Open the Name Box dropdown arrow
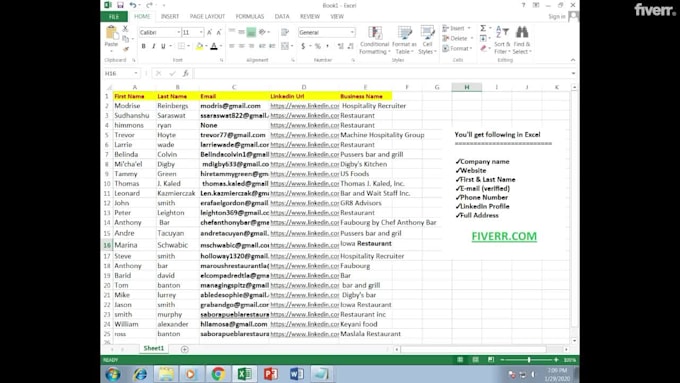This screenshot has width=680, height=383. click(x=136, y=73)
